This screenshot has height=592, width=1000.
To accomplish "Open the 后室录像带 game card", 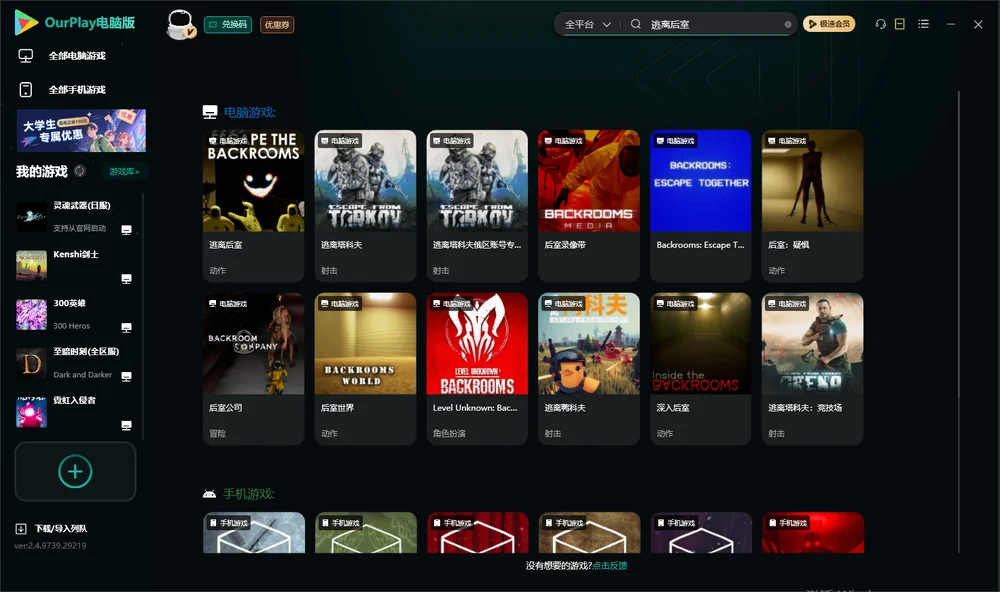I will [x=589, y=206].
